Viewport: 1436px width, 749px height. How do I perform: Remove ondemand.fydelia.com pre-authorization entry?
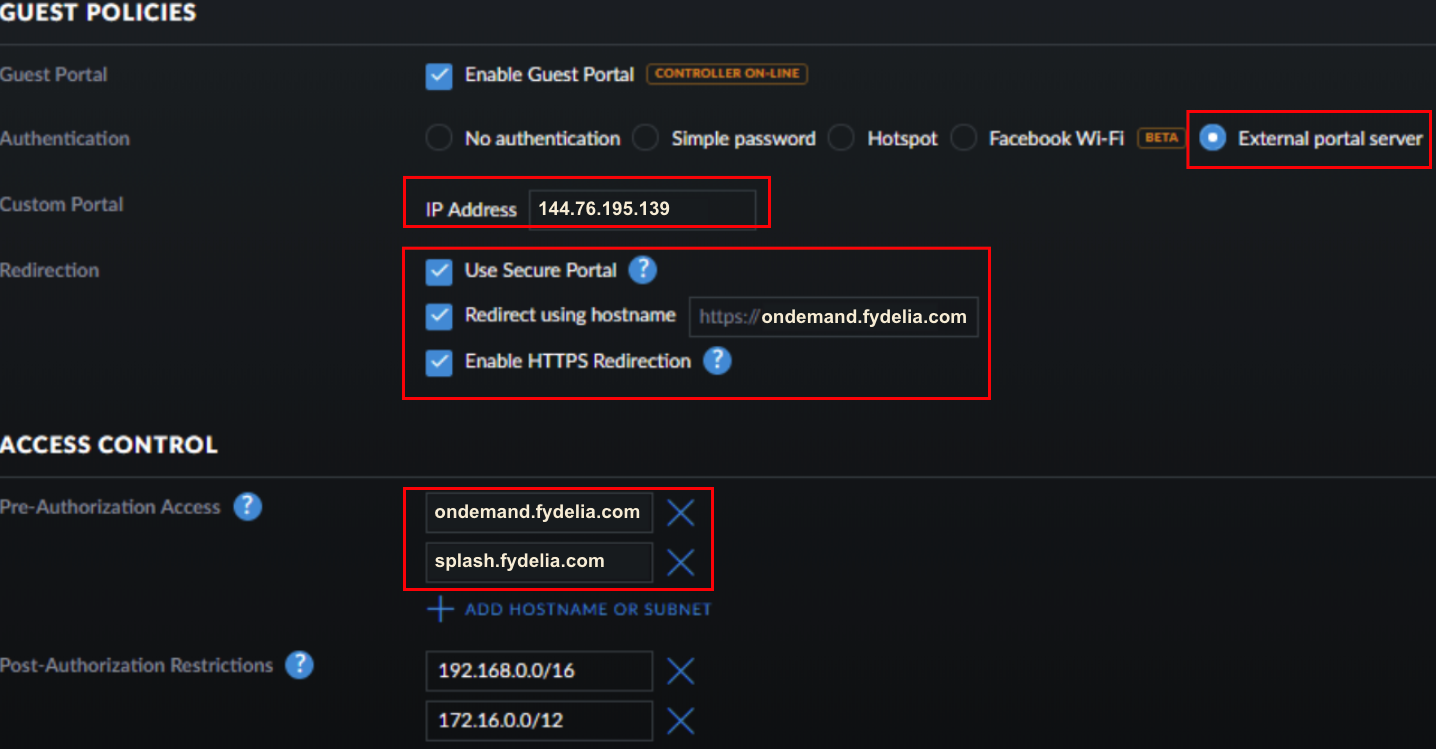coord(681,513)
